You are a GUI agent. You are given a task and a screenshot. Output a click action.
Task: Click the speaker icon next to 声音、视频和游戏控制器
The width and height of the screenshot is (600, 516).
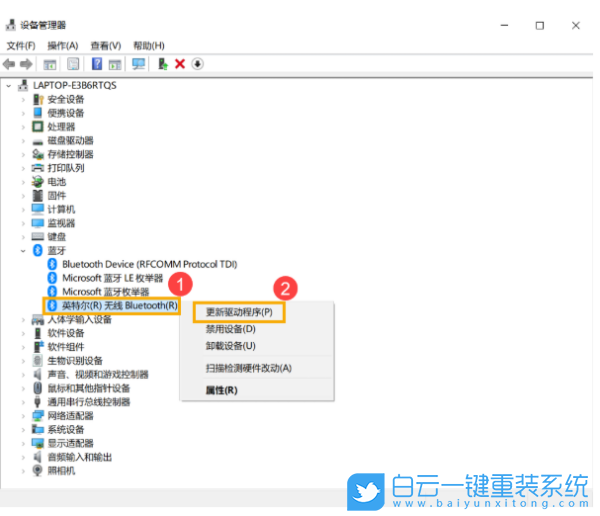point(38,374)
